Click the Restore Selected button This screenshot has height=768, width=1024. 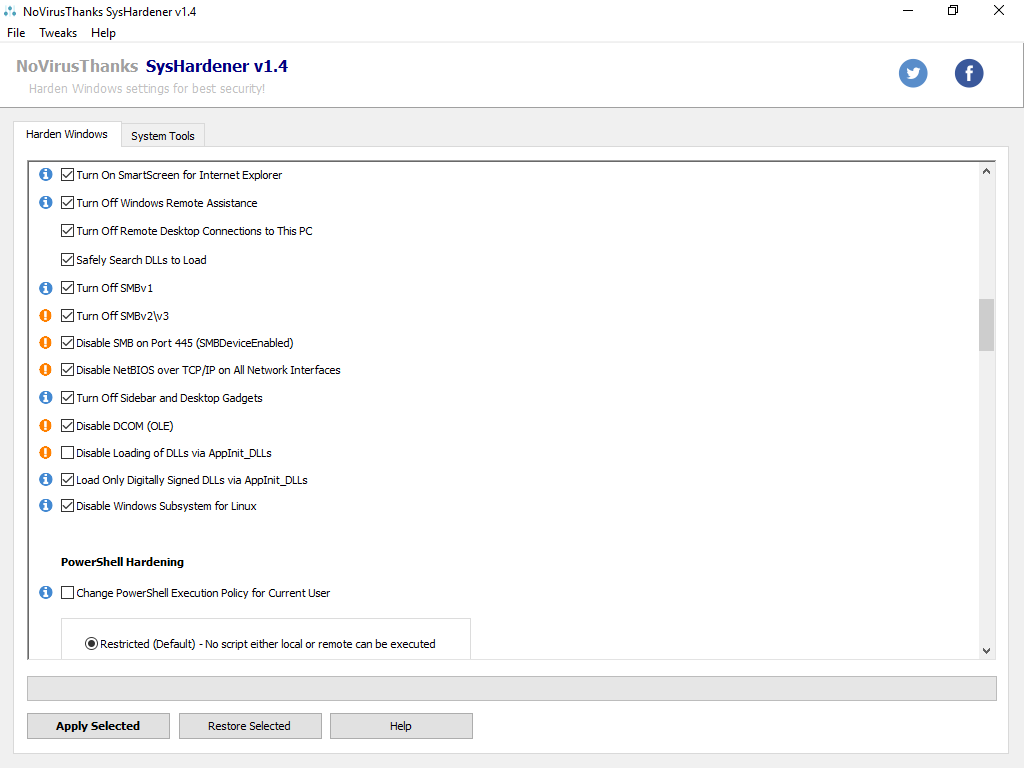[x=249, y=726]
